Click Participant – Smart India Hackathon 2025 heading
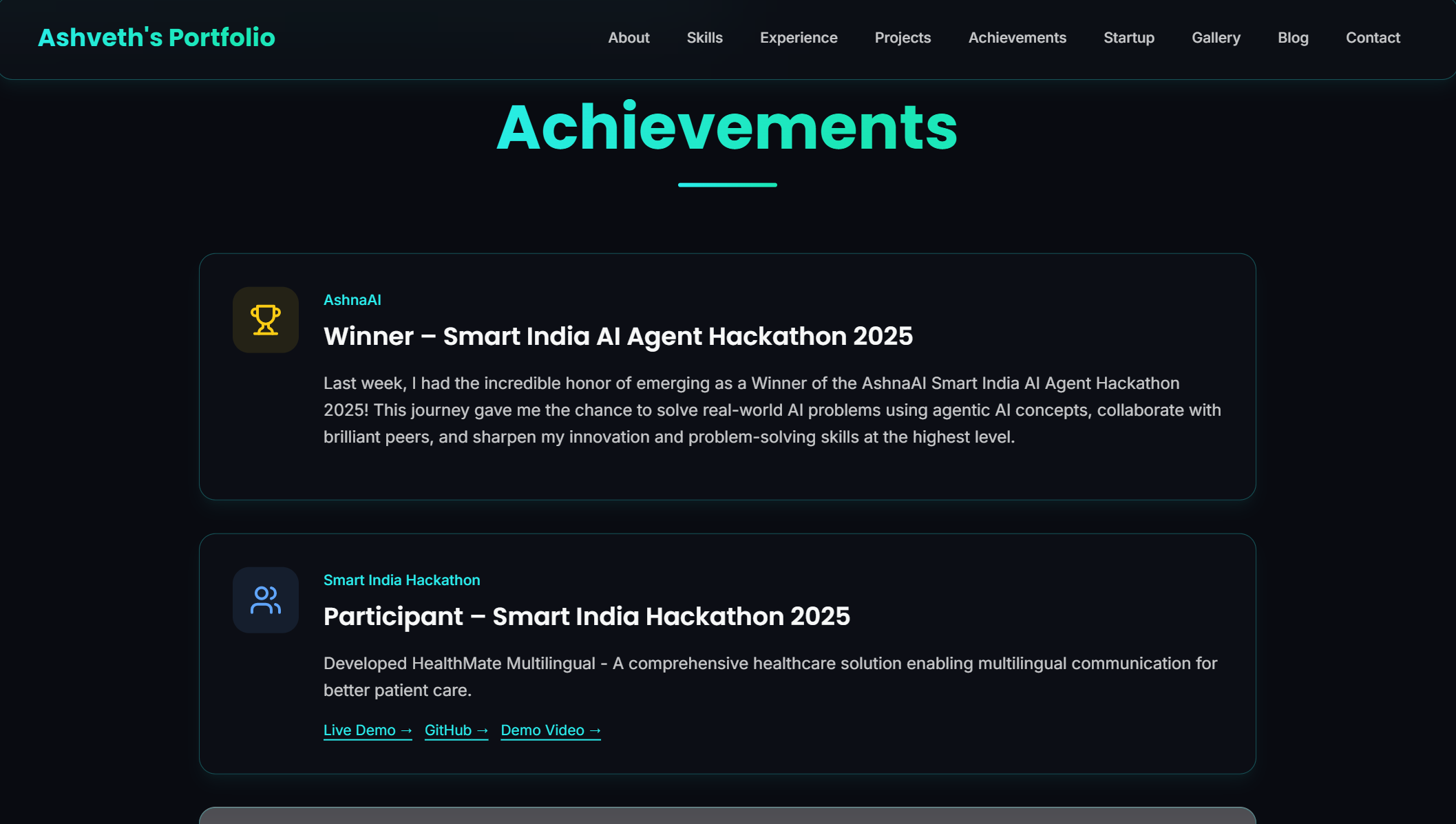 (x=587, y=617)
